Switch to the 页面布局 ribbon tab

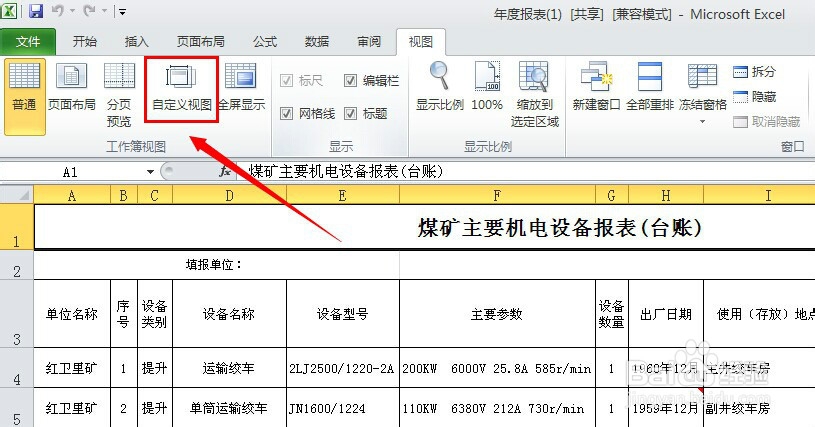[x=201, y=42]
